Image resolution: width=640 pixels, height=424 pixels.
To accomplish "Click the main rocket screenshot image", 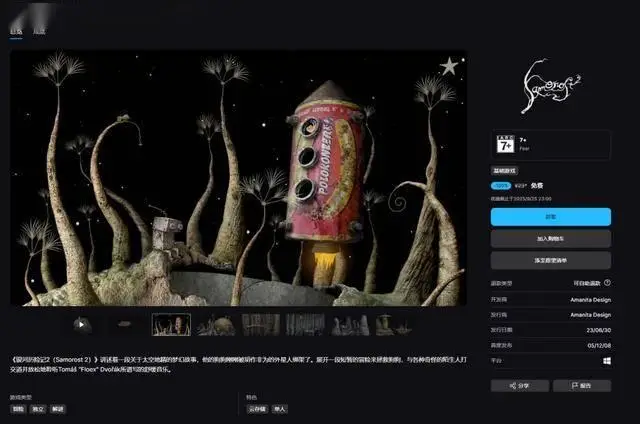I will point(238,178).
